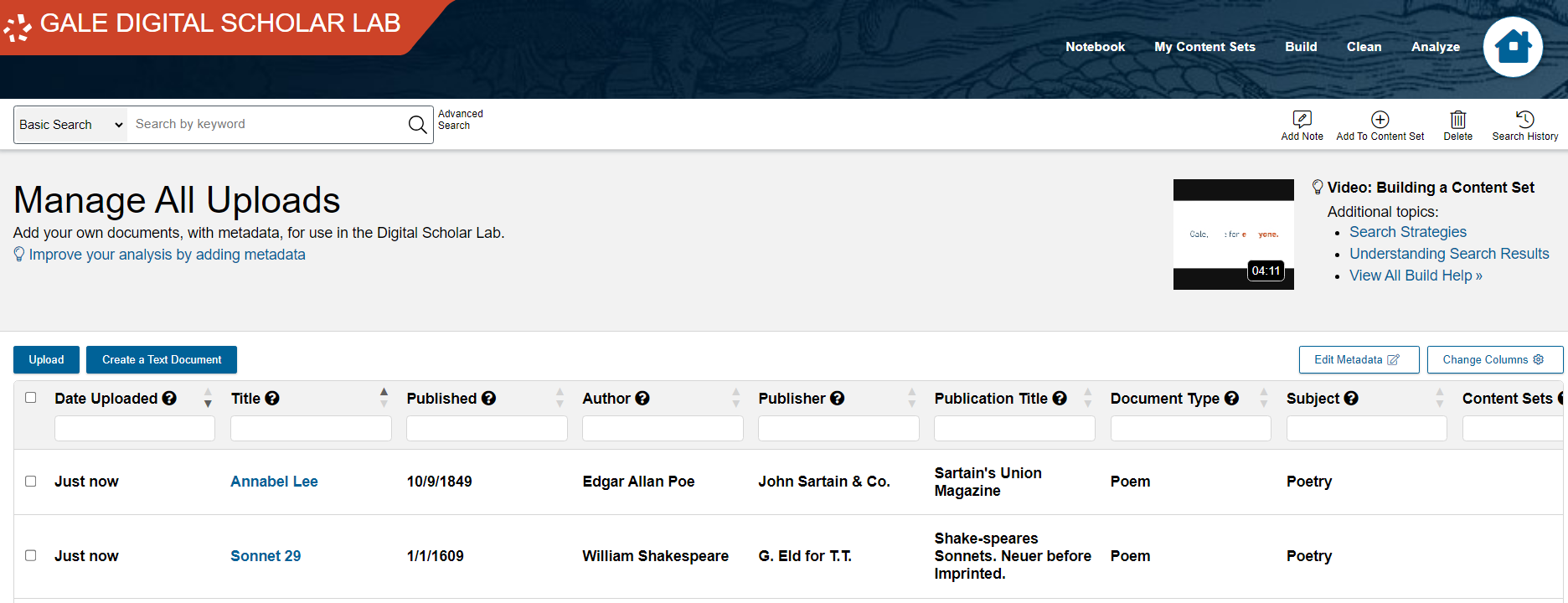Open the Analyze menu item
The height and width of the screenshot is (603, 1568).
[x=1435, y=47]
